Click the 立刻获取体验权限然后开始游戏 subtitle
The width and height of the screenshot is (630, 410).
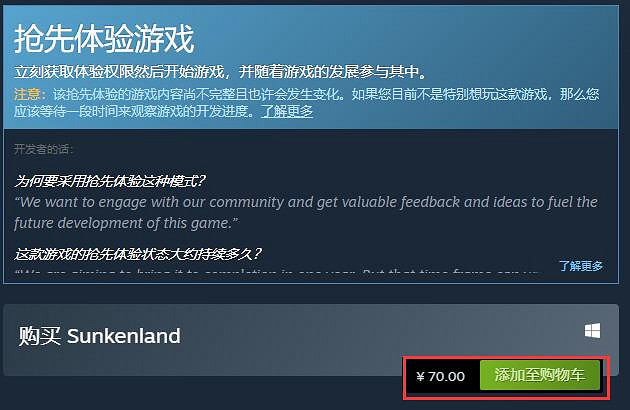tap(119, 72)
